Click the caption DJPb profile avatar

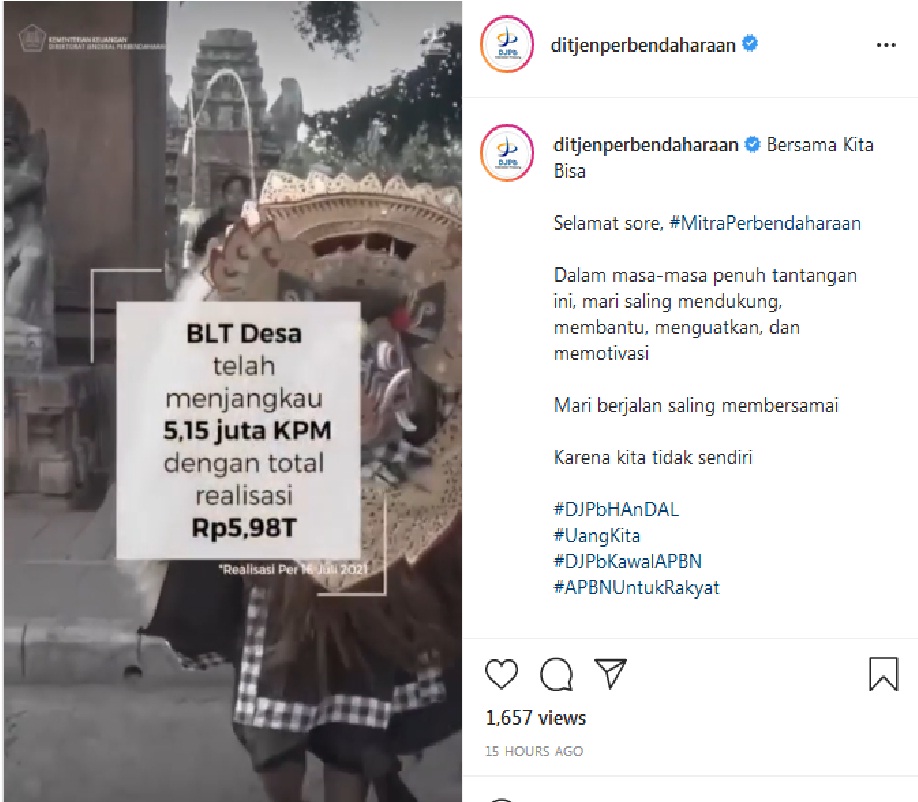tap(507, 153)
